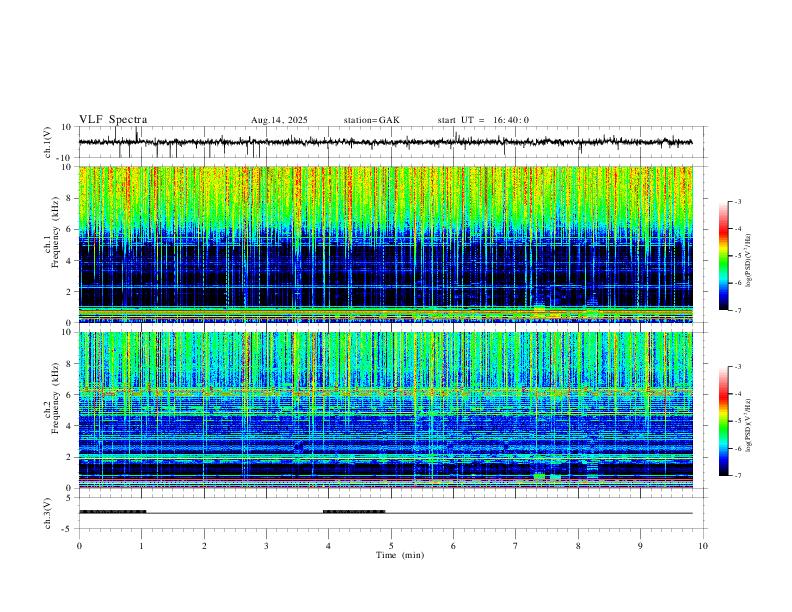Viewport: 792px width, 612px height.
Task: Click the "-7" label on ch.2 colorbar
Action: (737, 476)
